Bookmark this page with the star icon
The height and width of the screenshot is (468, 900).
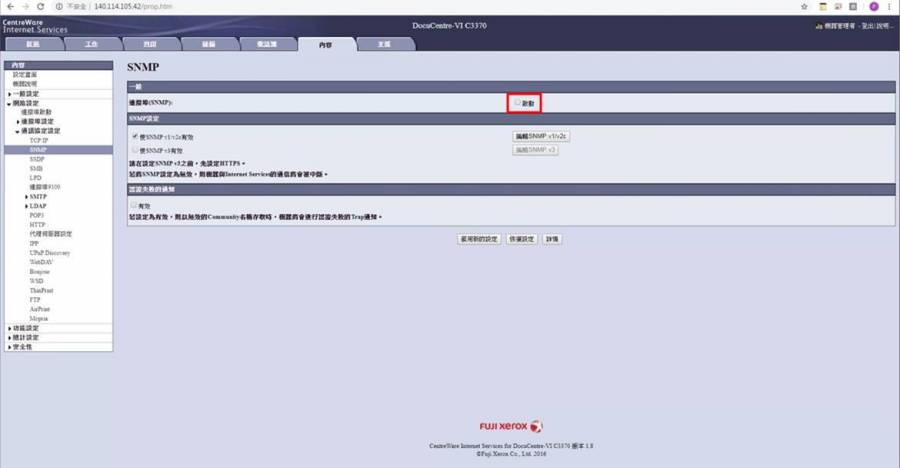coord(804,6)
